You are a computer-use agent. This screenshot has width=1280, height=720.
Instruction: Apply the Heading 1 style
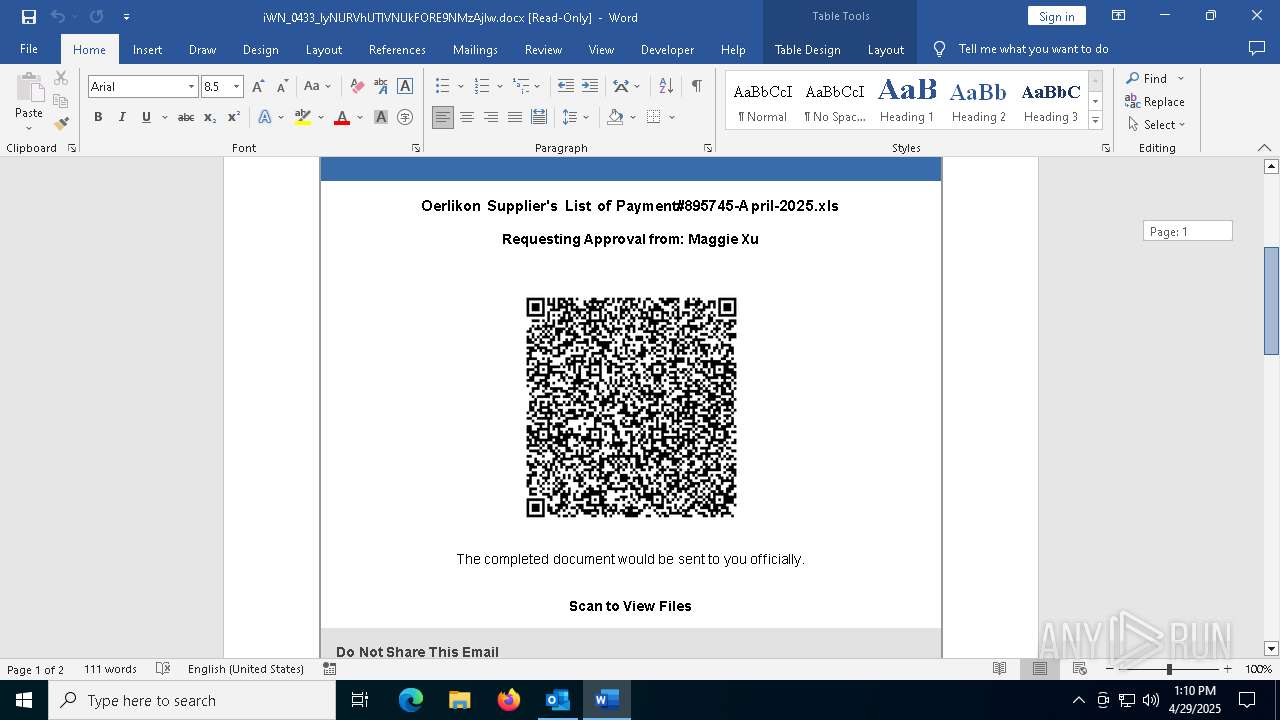tap(907, 100)
